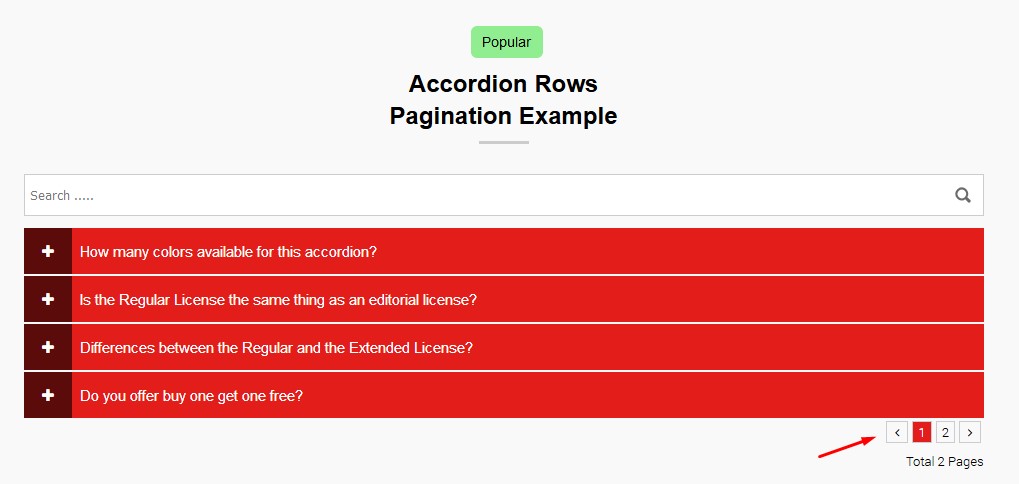Screen dimensions: 1019x484
Task: Click the 'Total 2 Pages' label
Action: [944, 462]
